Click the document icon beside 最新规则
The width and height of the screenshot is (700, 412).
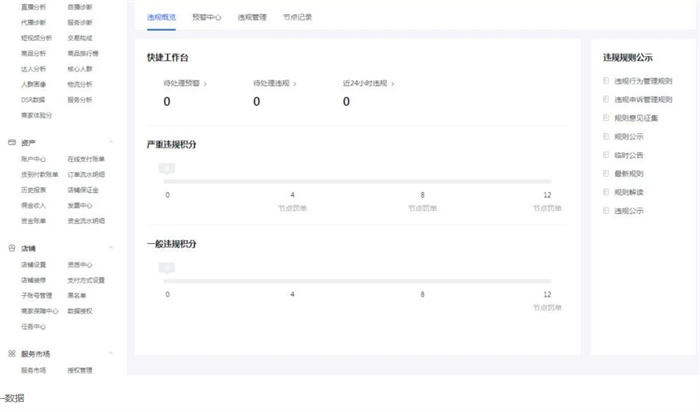pyautogui.click(x=606, y=173)
